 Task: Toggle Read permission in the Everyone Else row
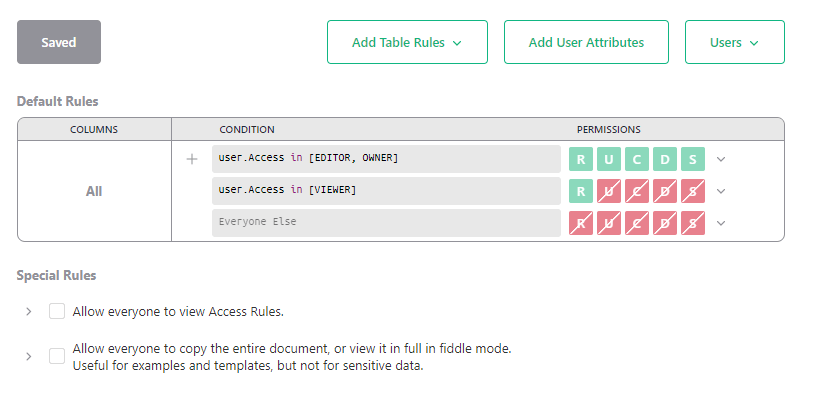pyautogui.click(x=580, y=223)
